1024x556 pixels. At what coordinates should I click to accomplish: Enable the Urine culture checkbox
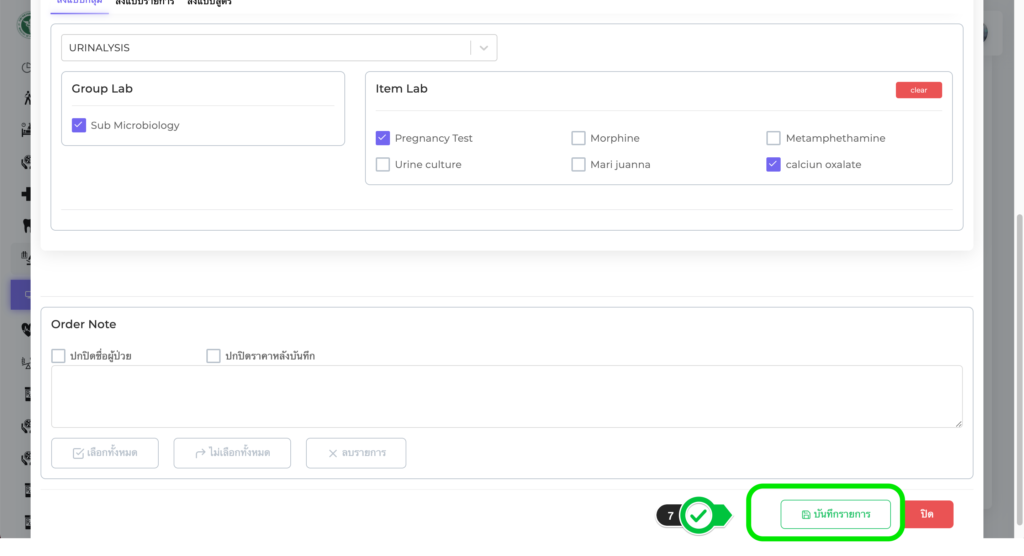click(x=383, y=164)
